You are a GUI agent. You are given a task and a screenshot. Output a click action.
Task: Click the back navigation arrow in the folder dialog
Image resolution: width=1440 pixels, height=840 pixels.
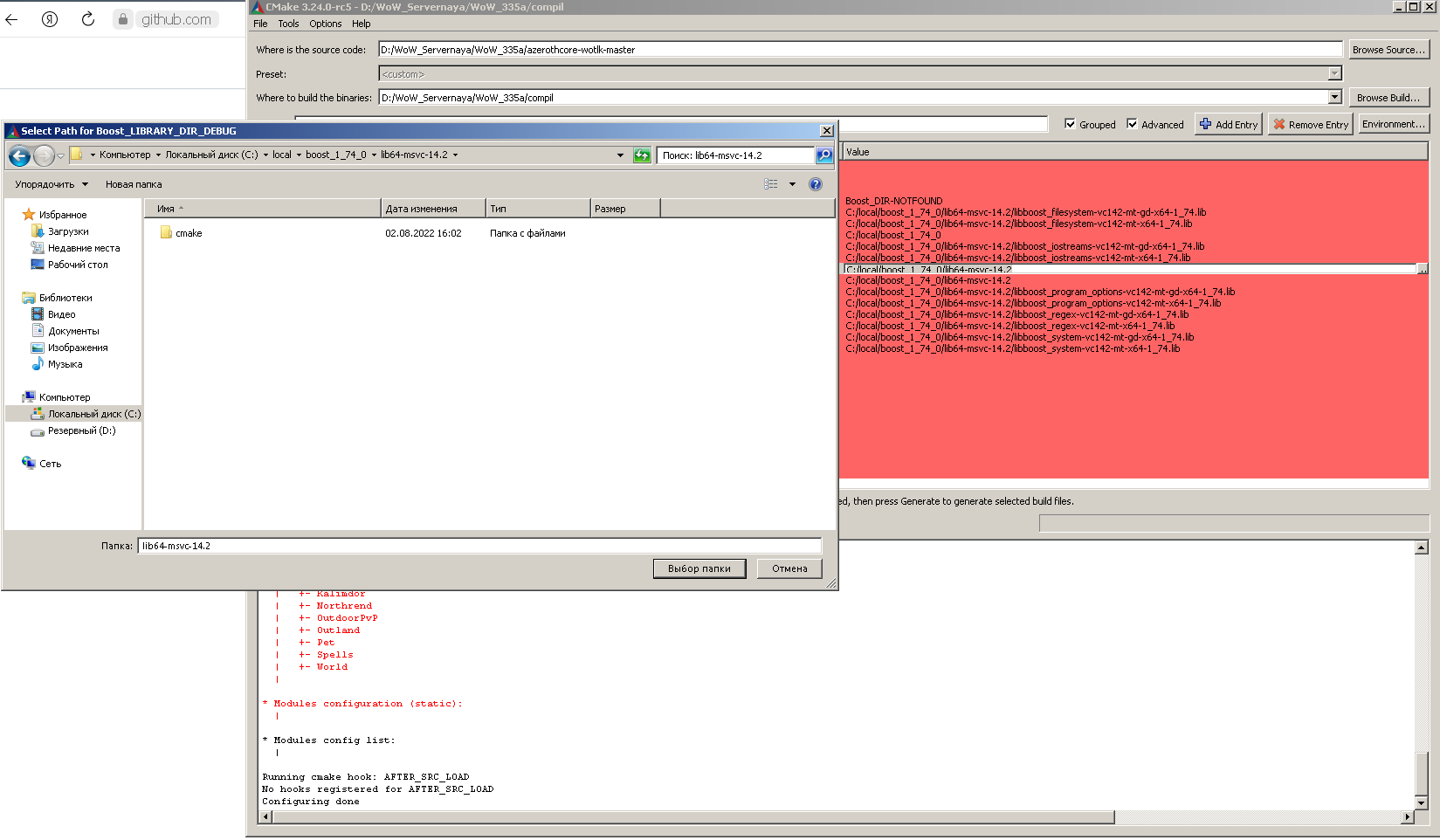pos(18,155)
